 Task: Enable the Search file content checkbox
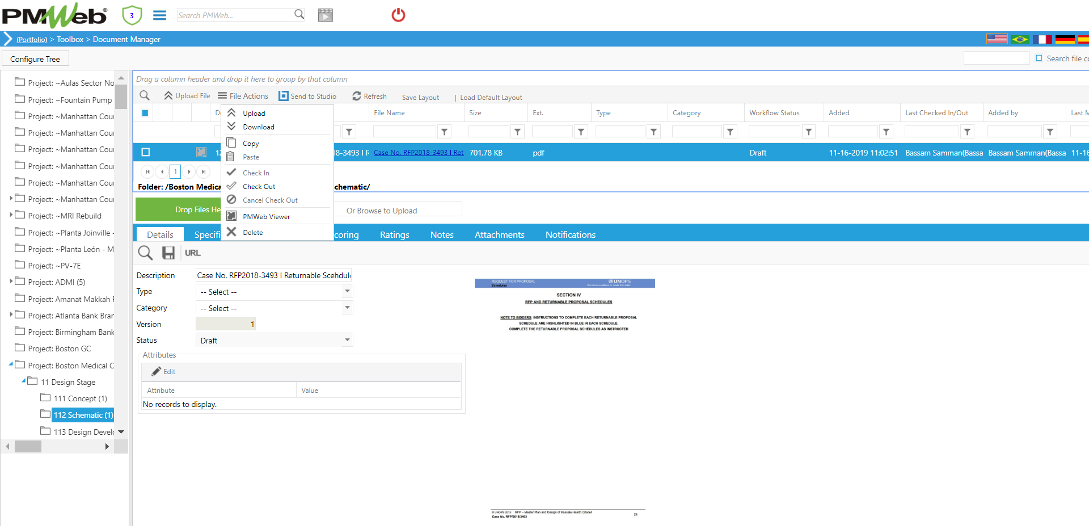(1039, 58)
